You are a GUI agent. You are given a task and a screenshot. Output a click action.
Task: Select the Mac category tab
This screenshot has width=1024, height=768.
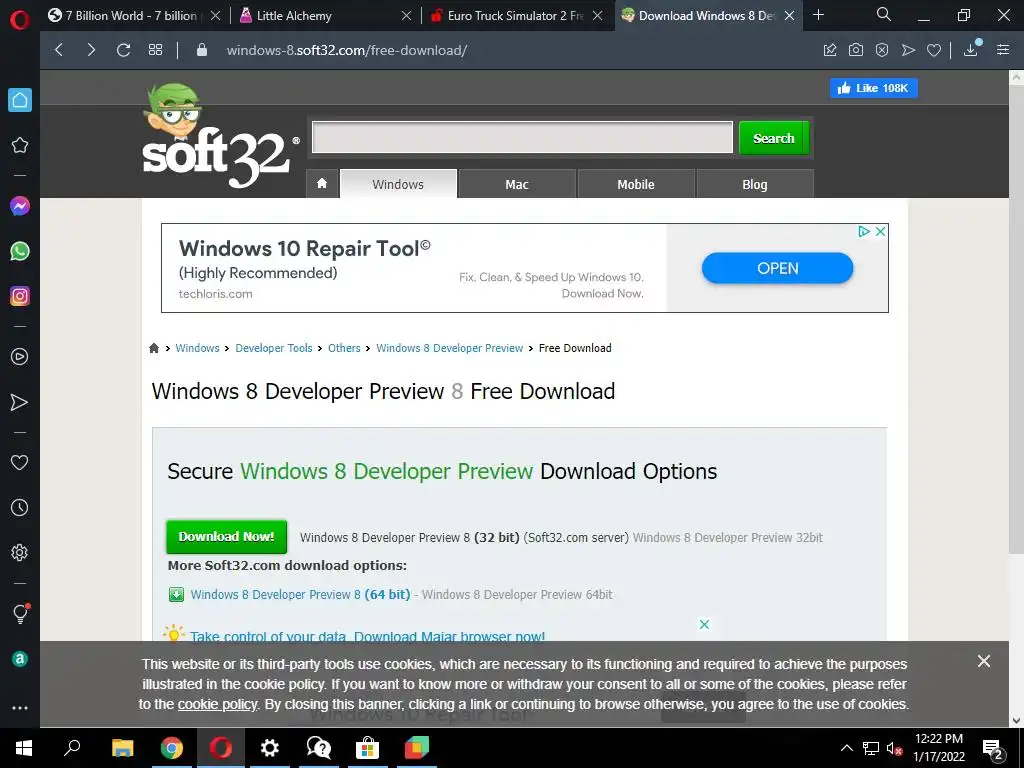pos(517,184)
